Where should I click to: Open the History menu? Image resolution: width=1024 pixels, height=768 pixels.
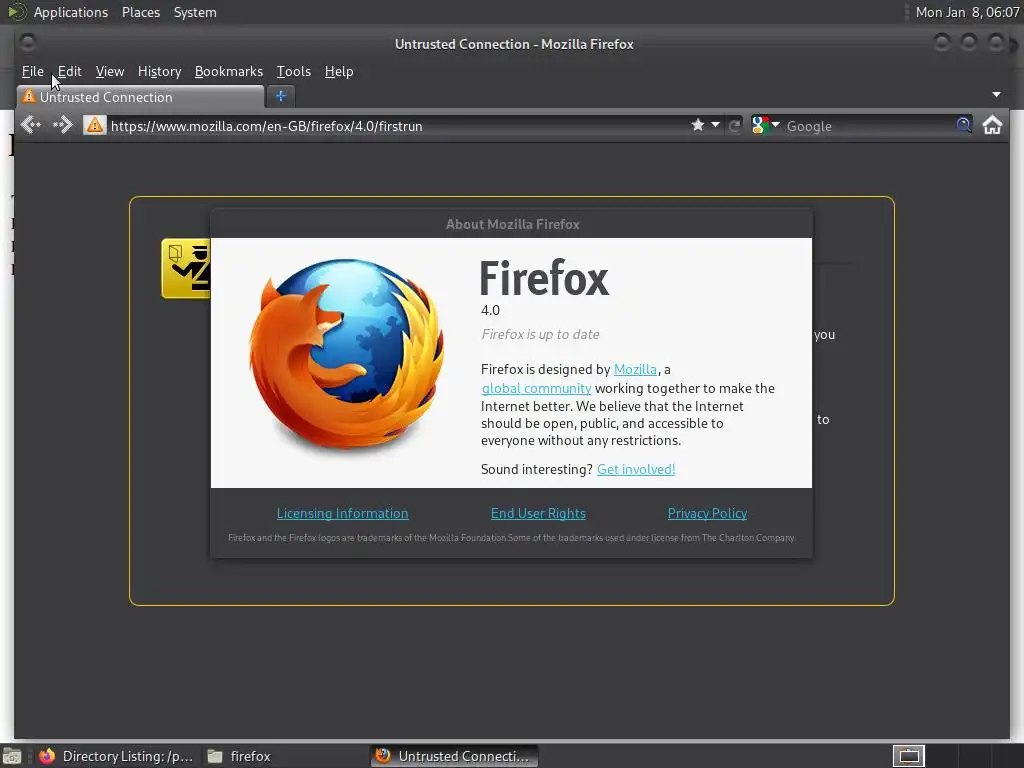159,71
